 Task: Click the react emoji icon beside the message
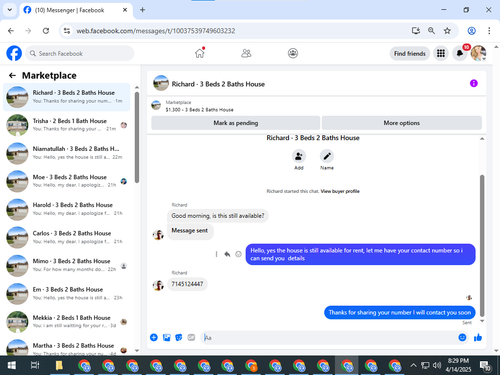238,254
